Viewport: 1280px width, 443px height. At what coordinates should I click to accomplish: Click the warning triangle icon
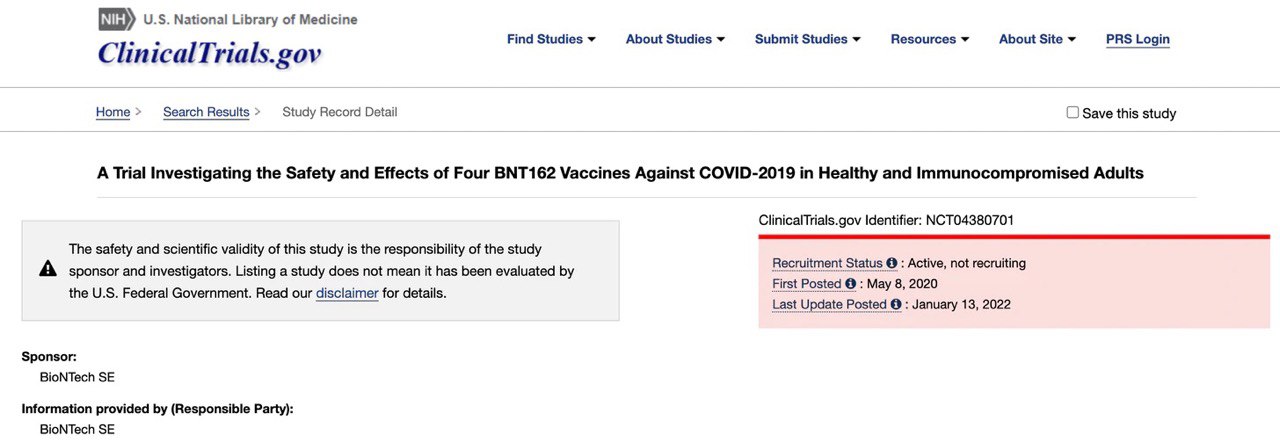pos(48,269)
